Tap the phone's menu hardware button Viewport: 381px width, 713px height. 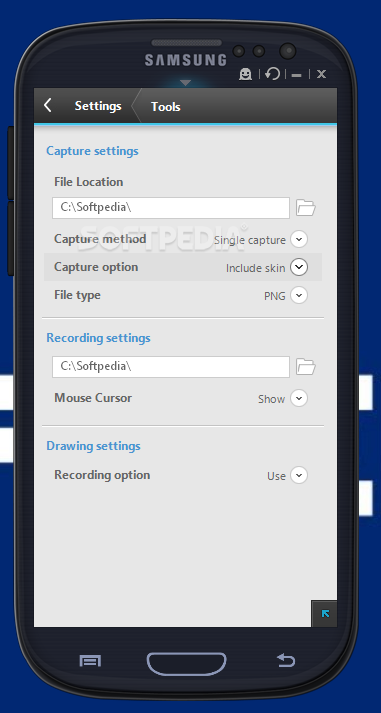click(x=90, y=661)
